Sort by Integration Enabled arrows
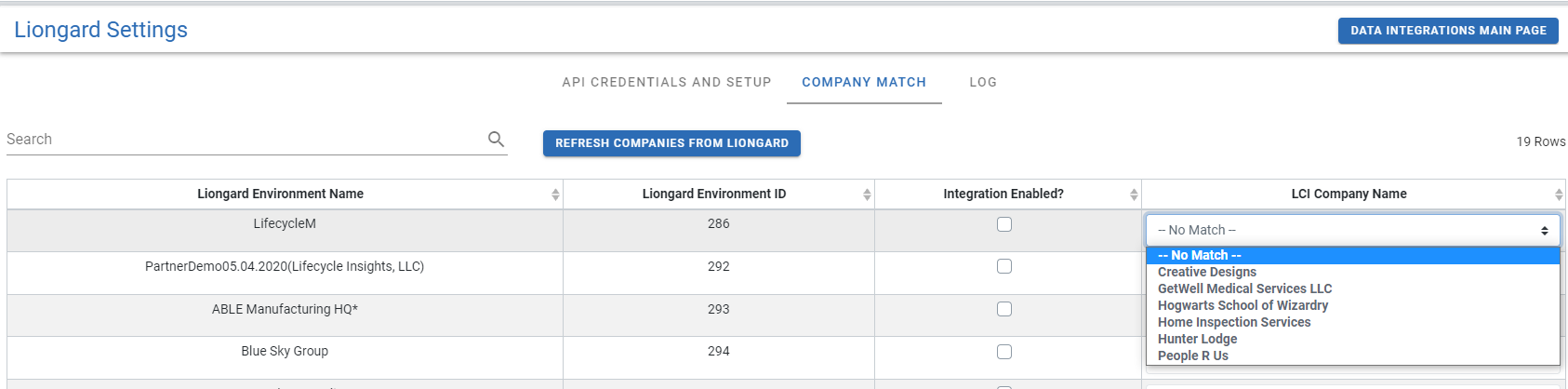The image size is (1568, 389). click(x=1134, y=194)
